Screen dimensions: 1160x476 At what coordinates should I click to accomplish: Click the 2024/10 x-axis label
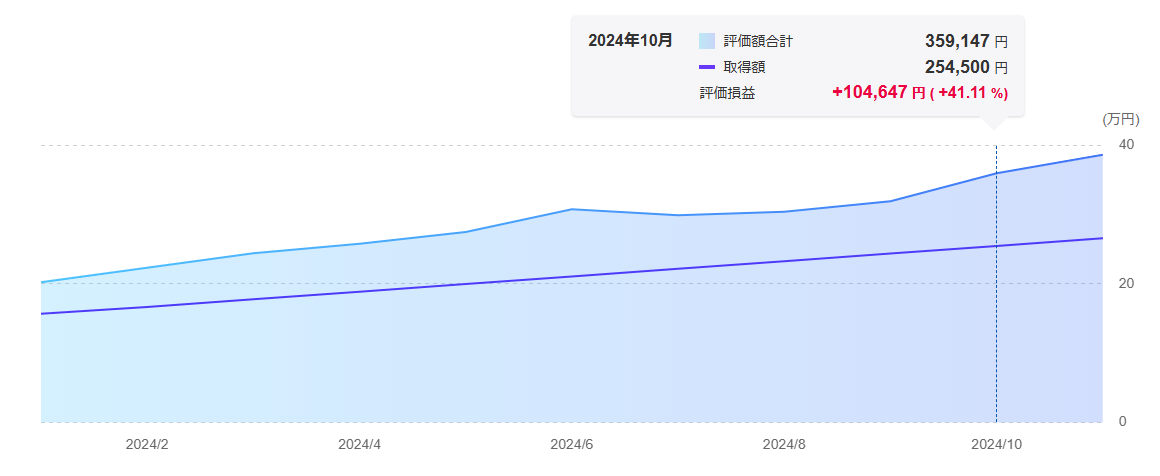996,444
